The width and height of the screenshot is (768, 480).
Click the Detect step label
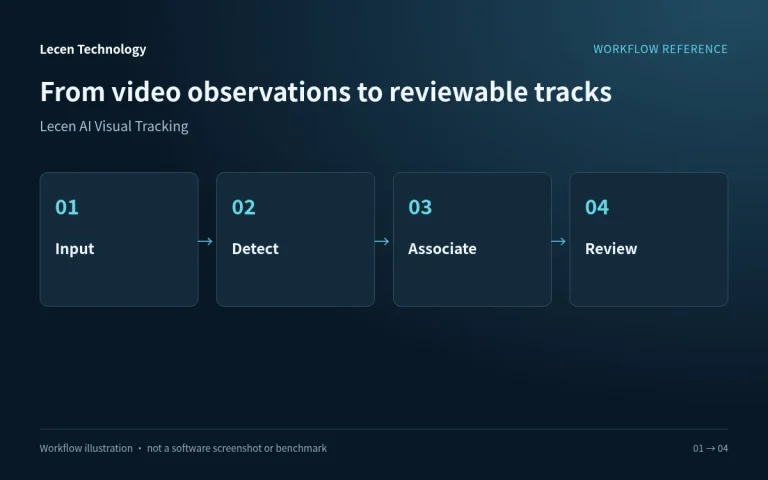[255, 249]
